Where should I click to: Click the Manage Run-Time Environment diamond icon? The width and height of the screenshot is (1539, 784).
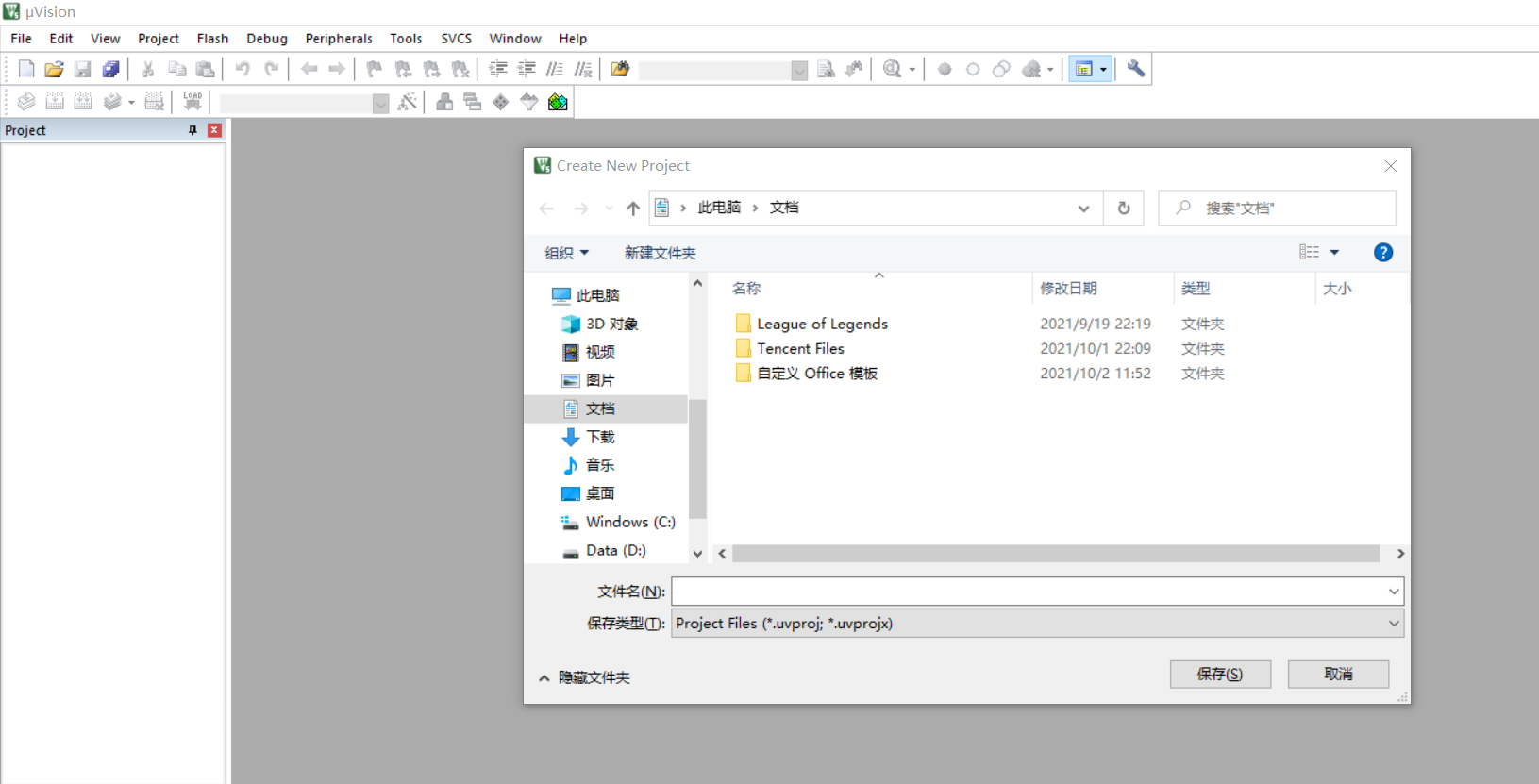(501, 102)
